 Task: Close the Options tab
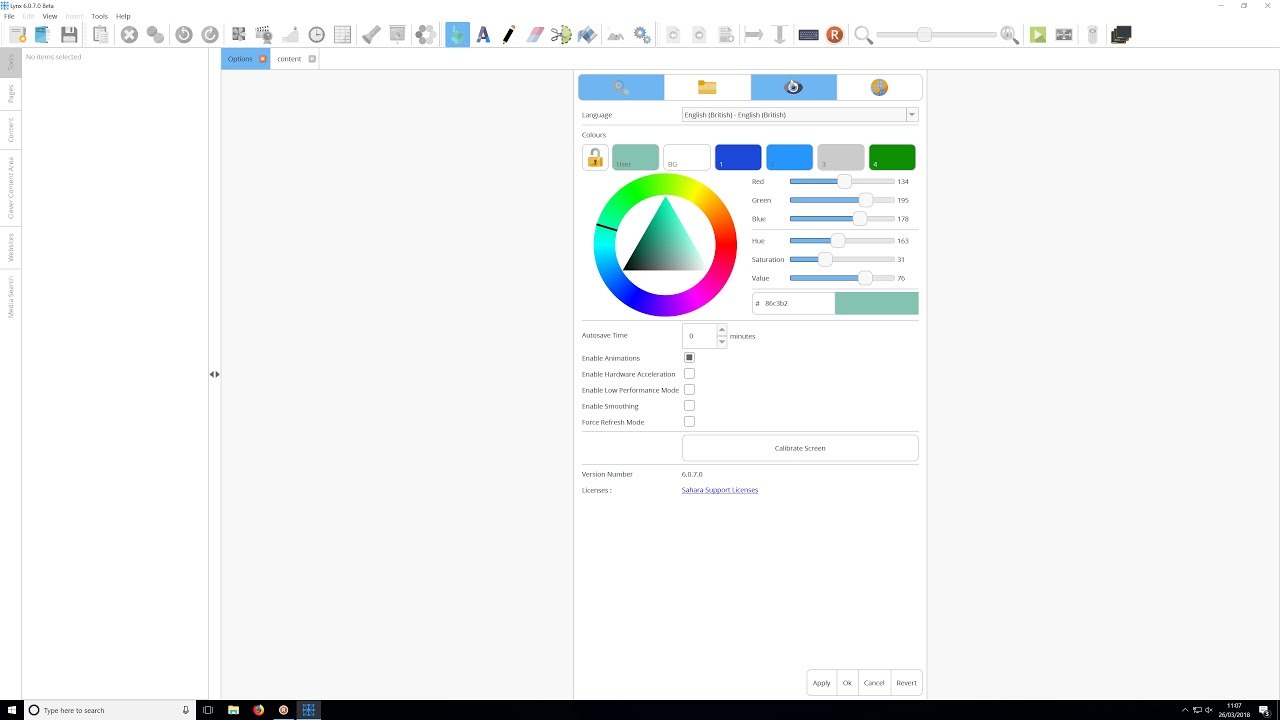click(263, 59)
